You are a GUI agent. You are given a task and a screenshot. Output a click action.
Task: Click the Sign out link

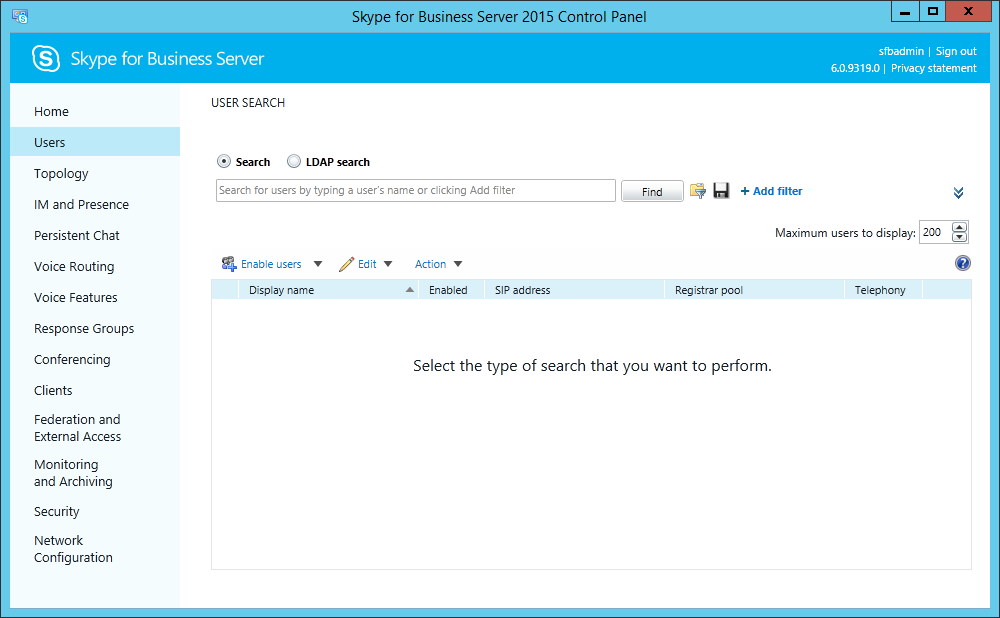956,51
